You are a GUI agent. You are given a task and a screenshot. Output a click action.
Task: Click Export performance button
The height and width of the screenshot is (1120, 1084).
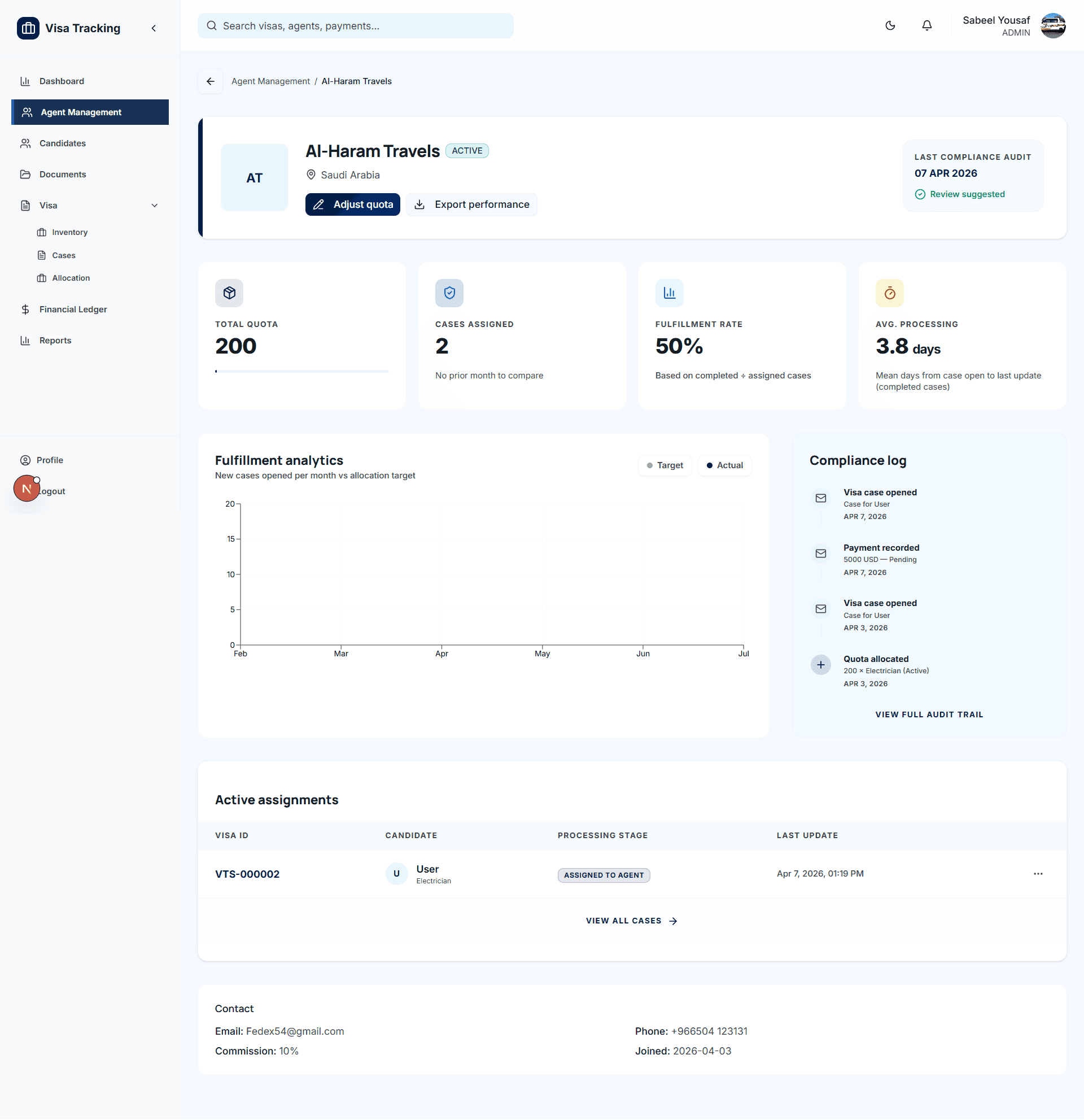471,204
